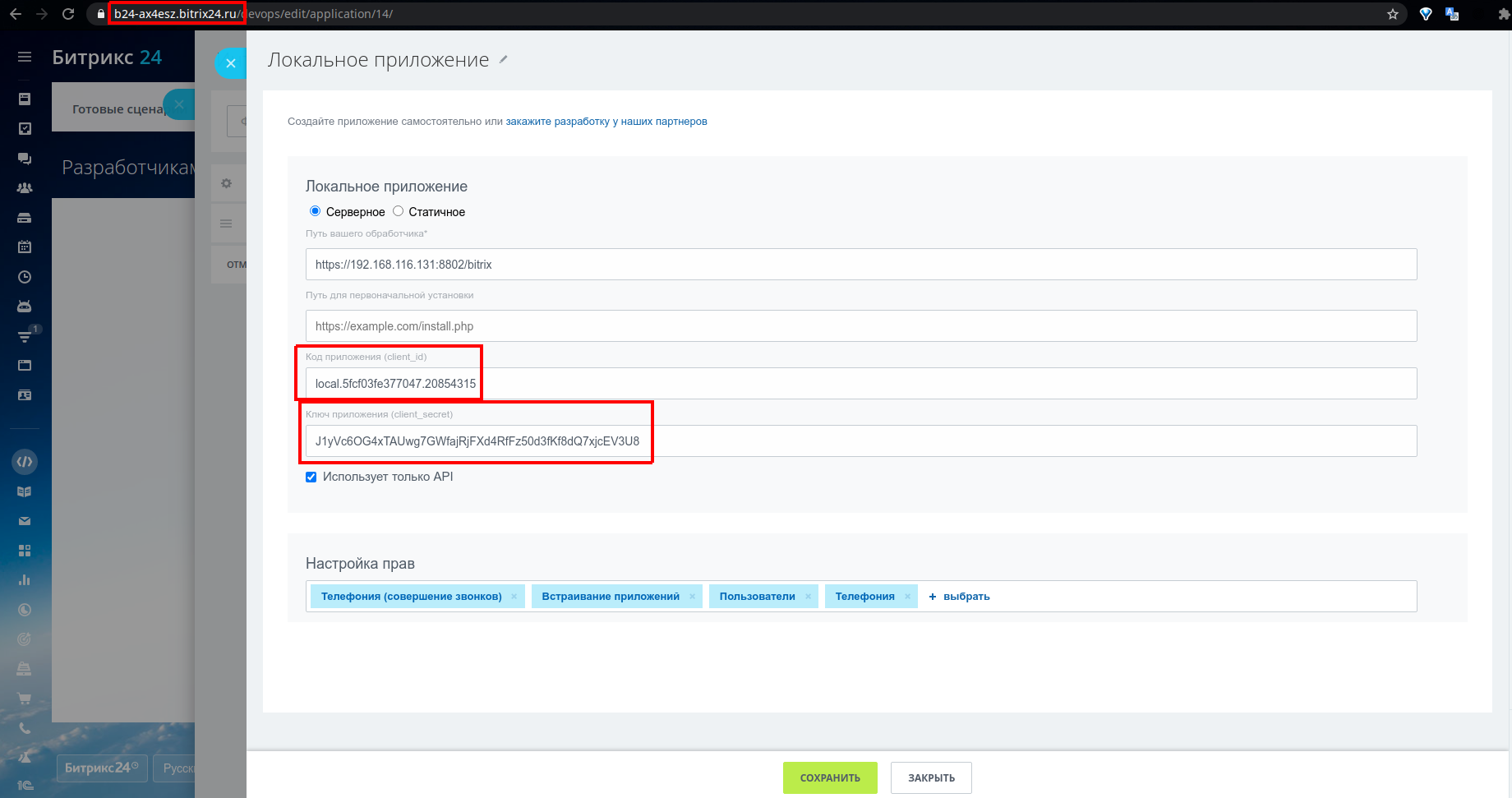Click the Битрикс24 footer button
1512x798 pixels.
(x=102, y=768)
